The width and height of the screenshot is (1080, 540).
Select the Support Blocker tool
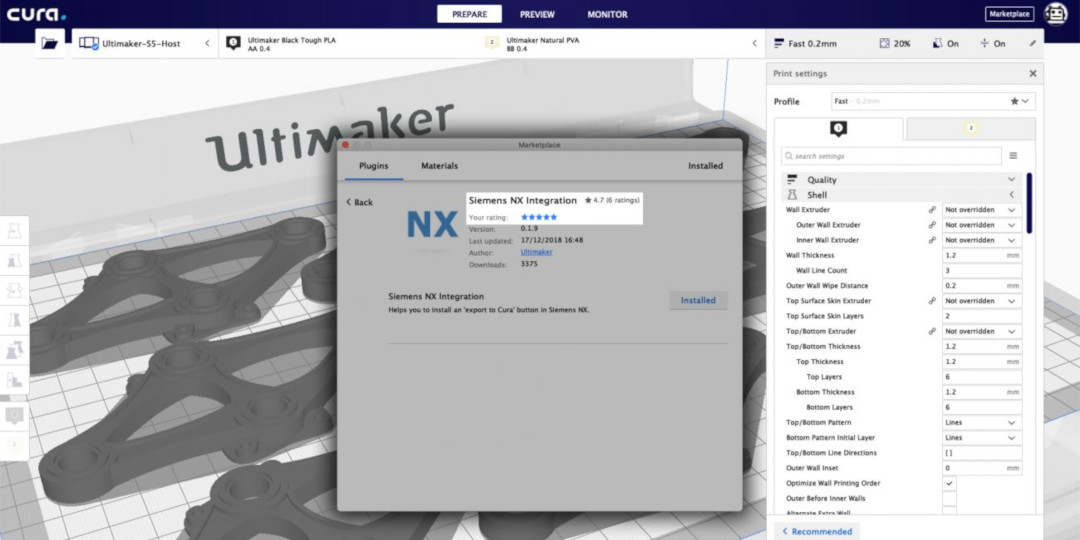[x=14, y=379]
